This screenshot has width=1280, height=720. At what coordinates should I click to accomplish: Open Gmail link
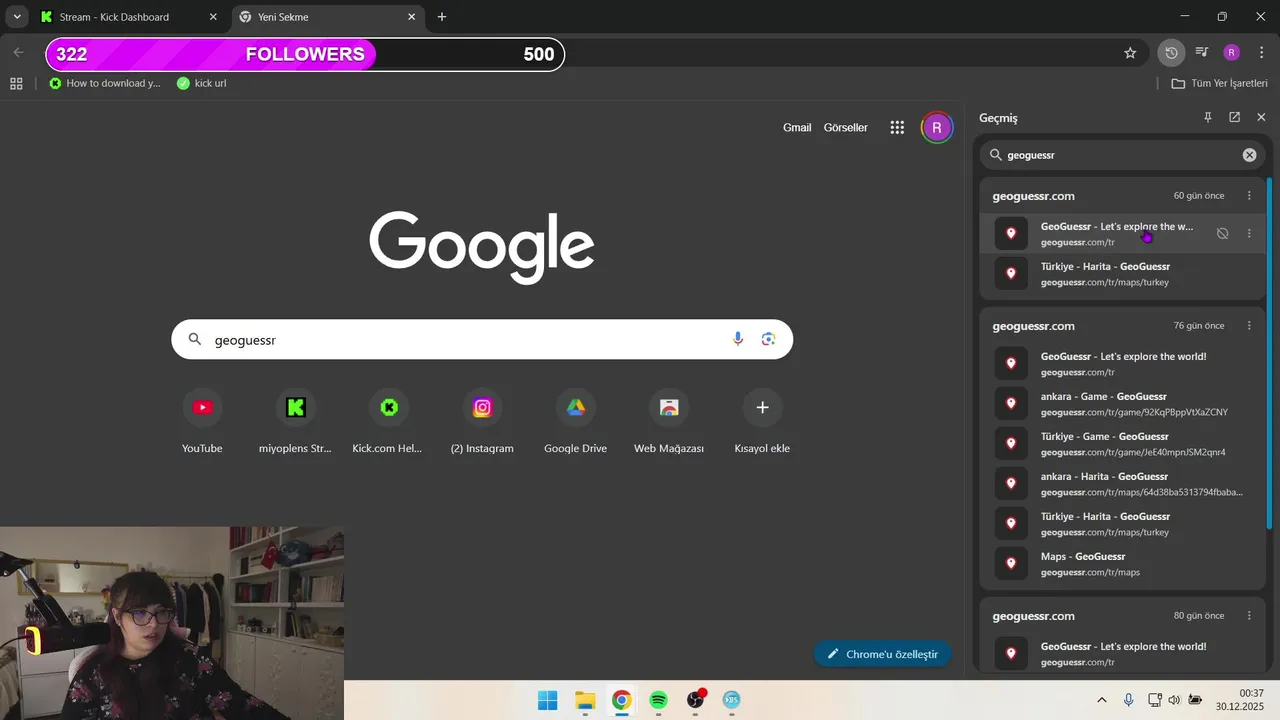tap(797, 128)
